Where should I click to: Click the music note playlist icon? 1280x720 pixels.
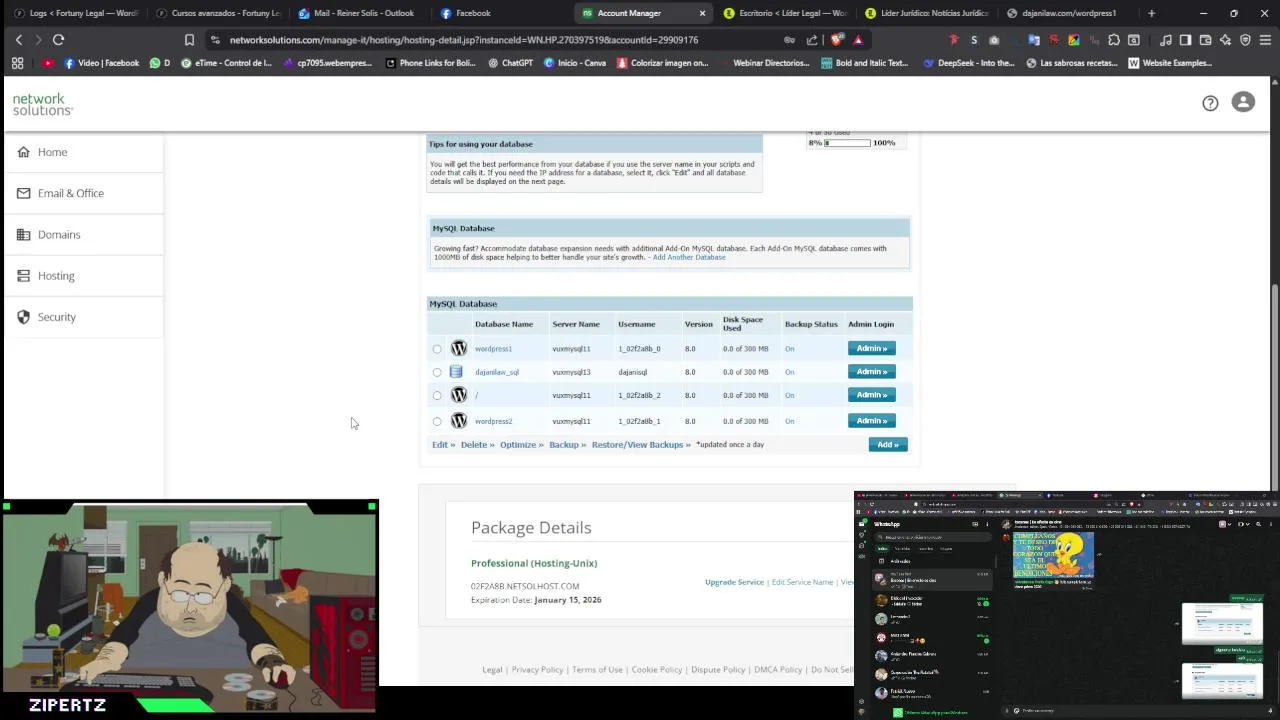click(x=1166, y=40)
